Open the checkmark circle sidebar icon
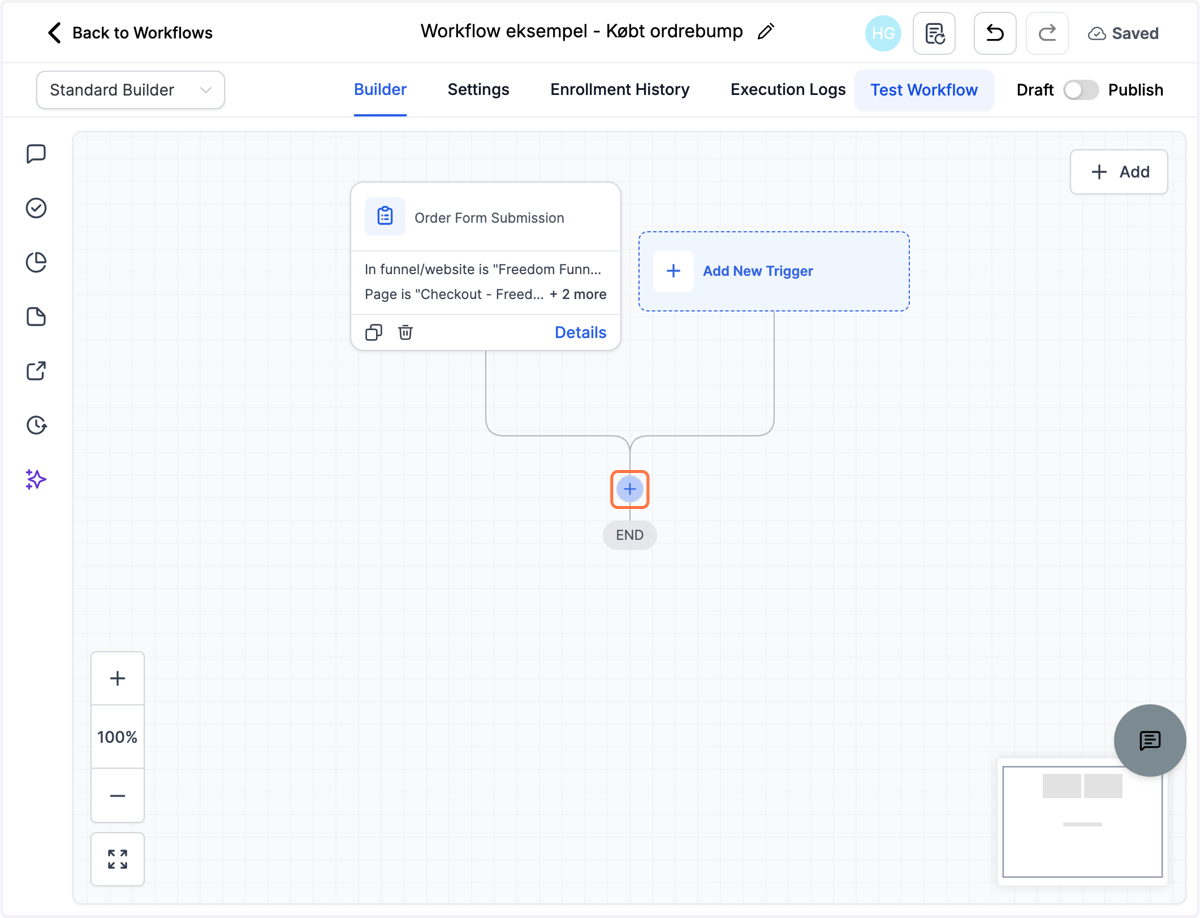This screenshot has width=1200, height=918. pyautogui.click(x=36, y=208)
